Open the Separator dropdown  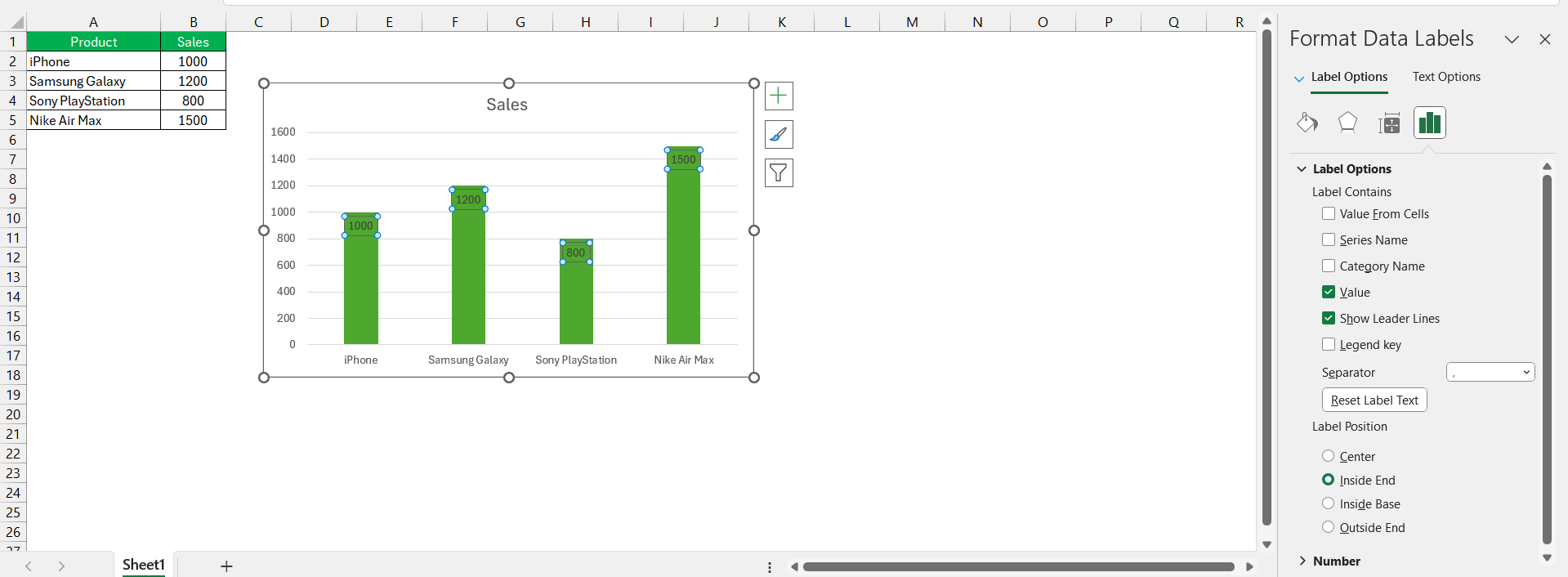tap(1490, 372)
